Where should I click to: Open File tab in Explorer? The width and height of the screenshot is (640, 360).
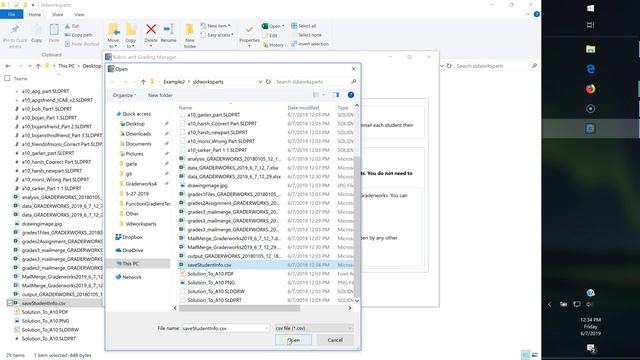click(11, 14)
